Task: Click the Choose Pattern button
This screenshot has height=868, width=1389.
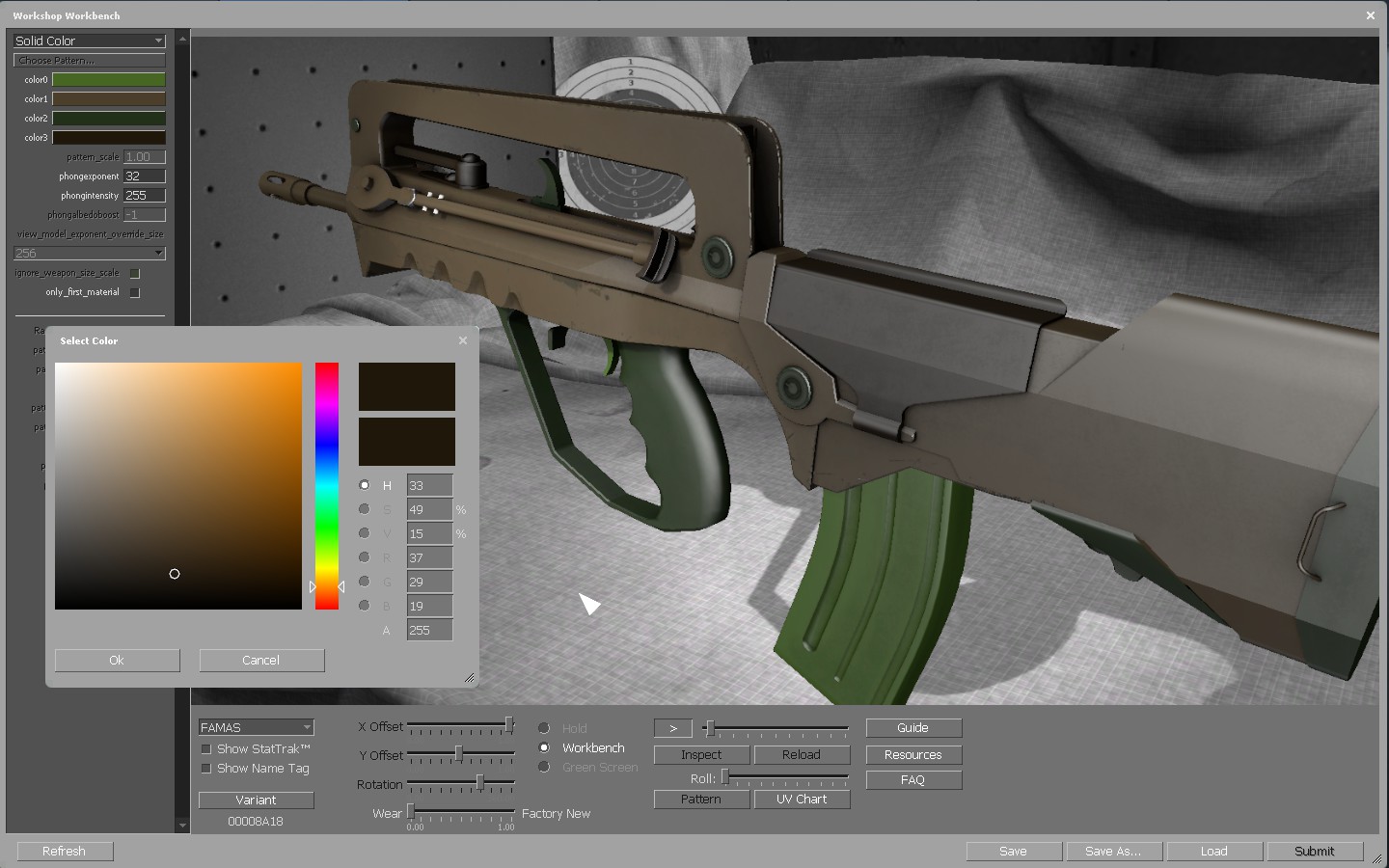Action: pos(90,60)
